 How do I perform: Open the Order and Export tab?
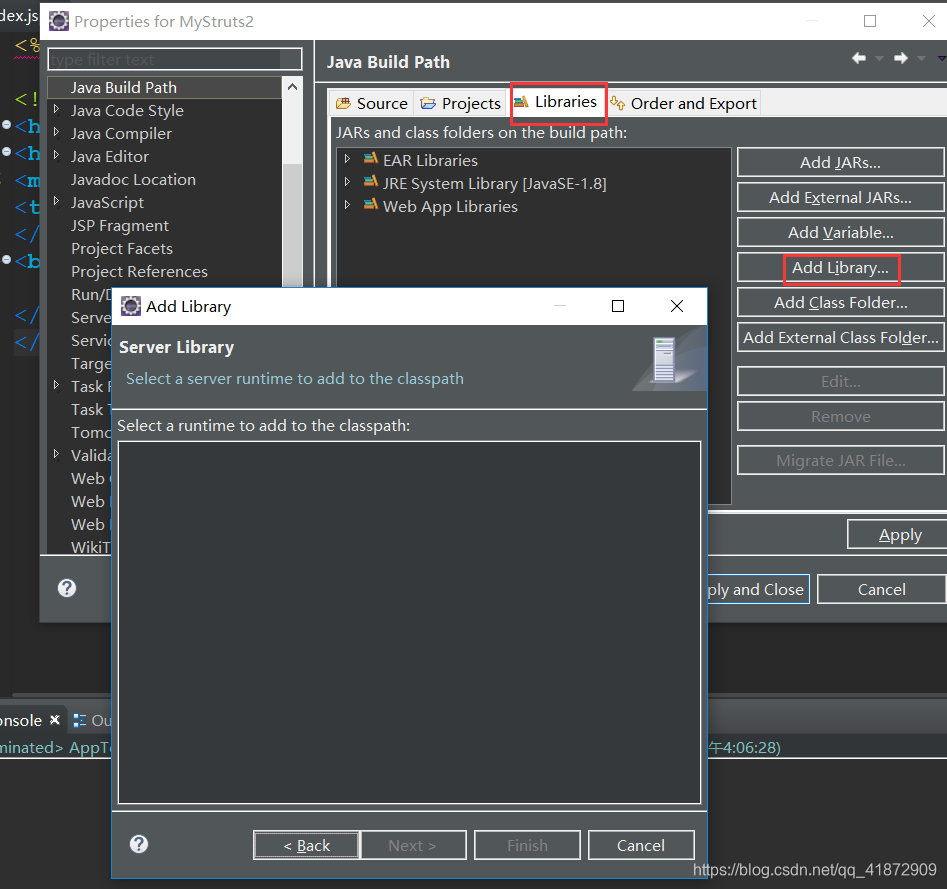tap(682, 103)
